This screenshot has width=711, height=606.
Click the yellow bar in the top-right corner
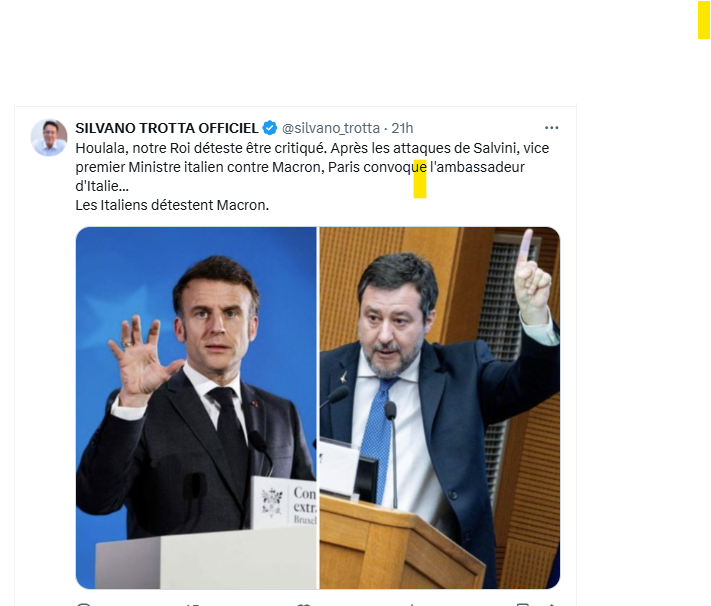pyautogui.click(x=704, y=20)
